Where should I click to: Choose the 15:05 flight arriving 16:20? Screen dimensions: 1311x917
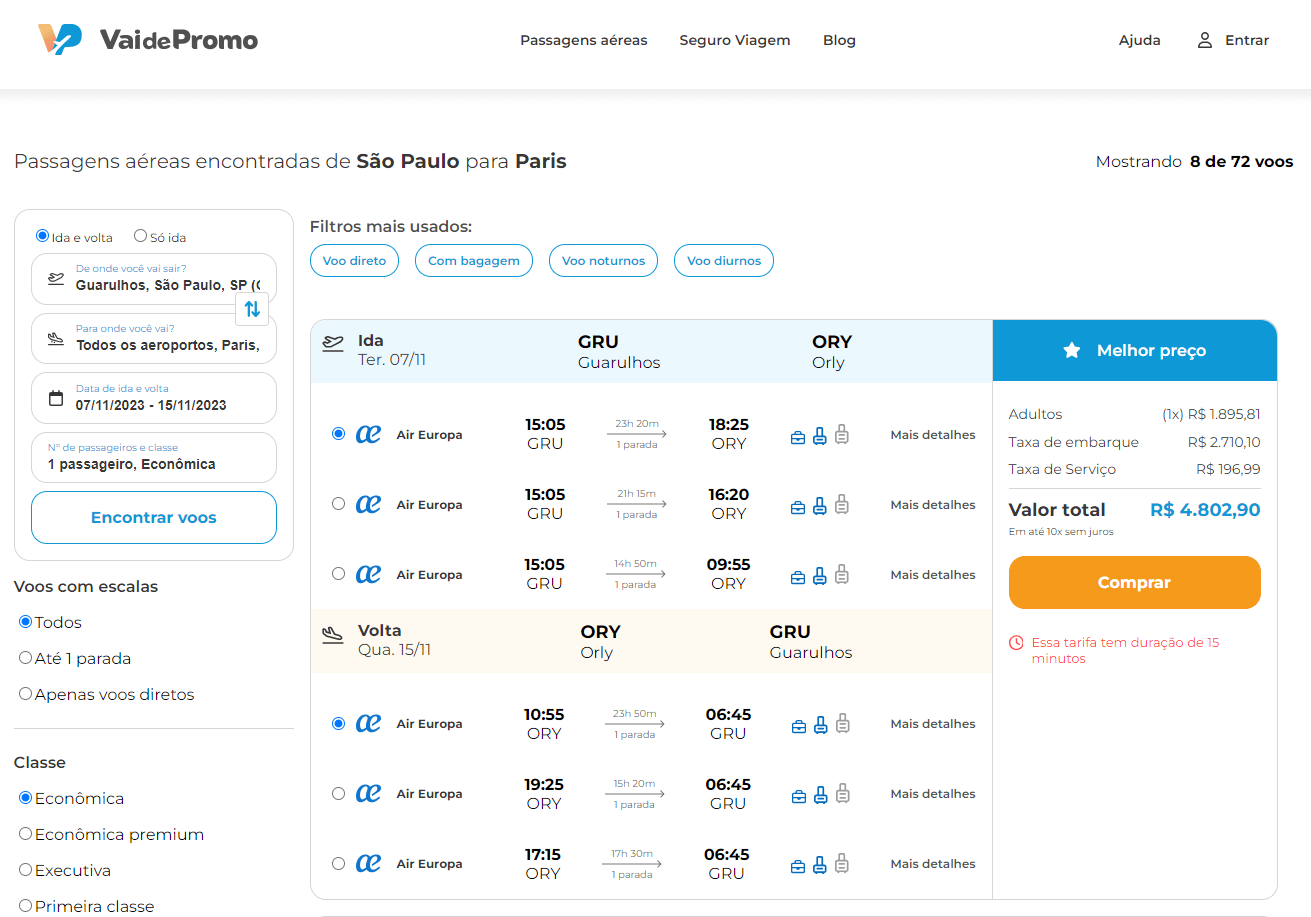pyautogui.click(x=338, y=504)
